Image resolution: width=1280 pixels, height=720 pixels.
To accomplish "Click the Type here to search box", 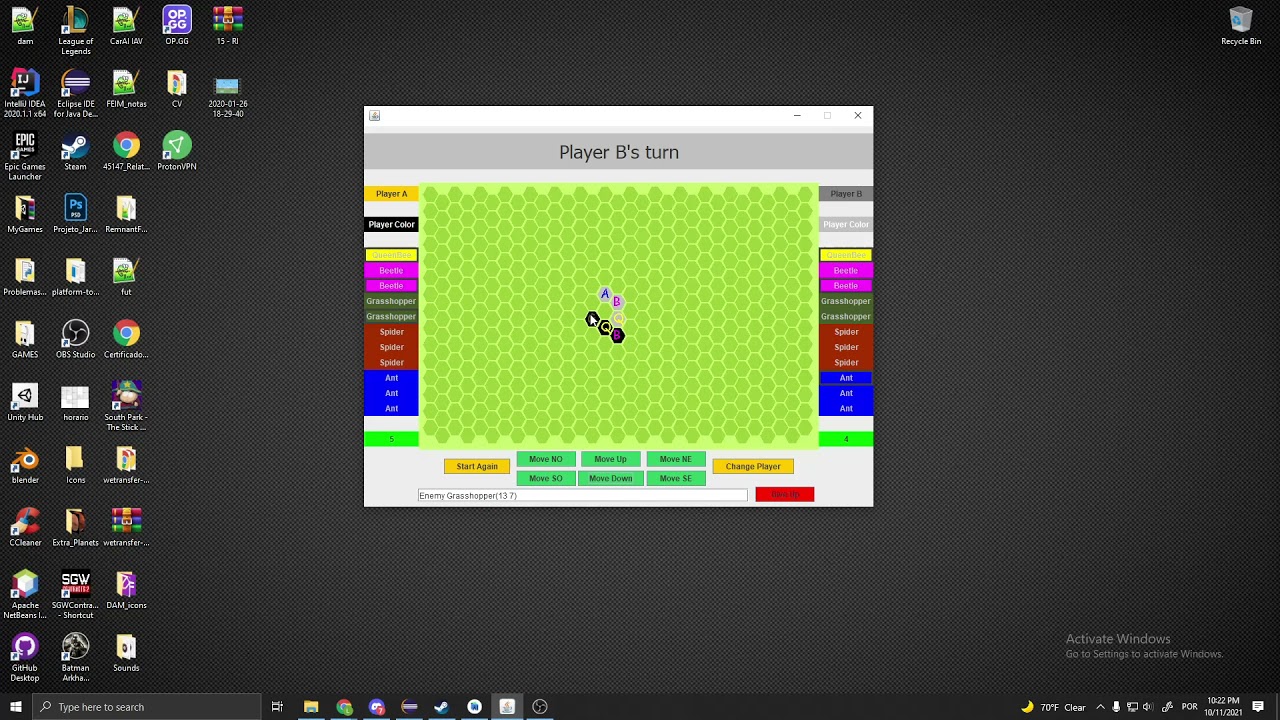I will (146, 707).
